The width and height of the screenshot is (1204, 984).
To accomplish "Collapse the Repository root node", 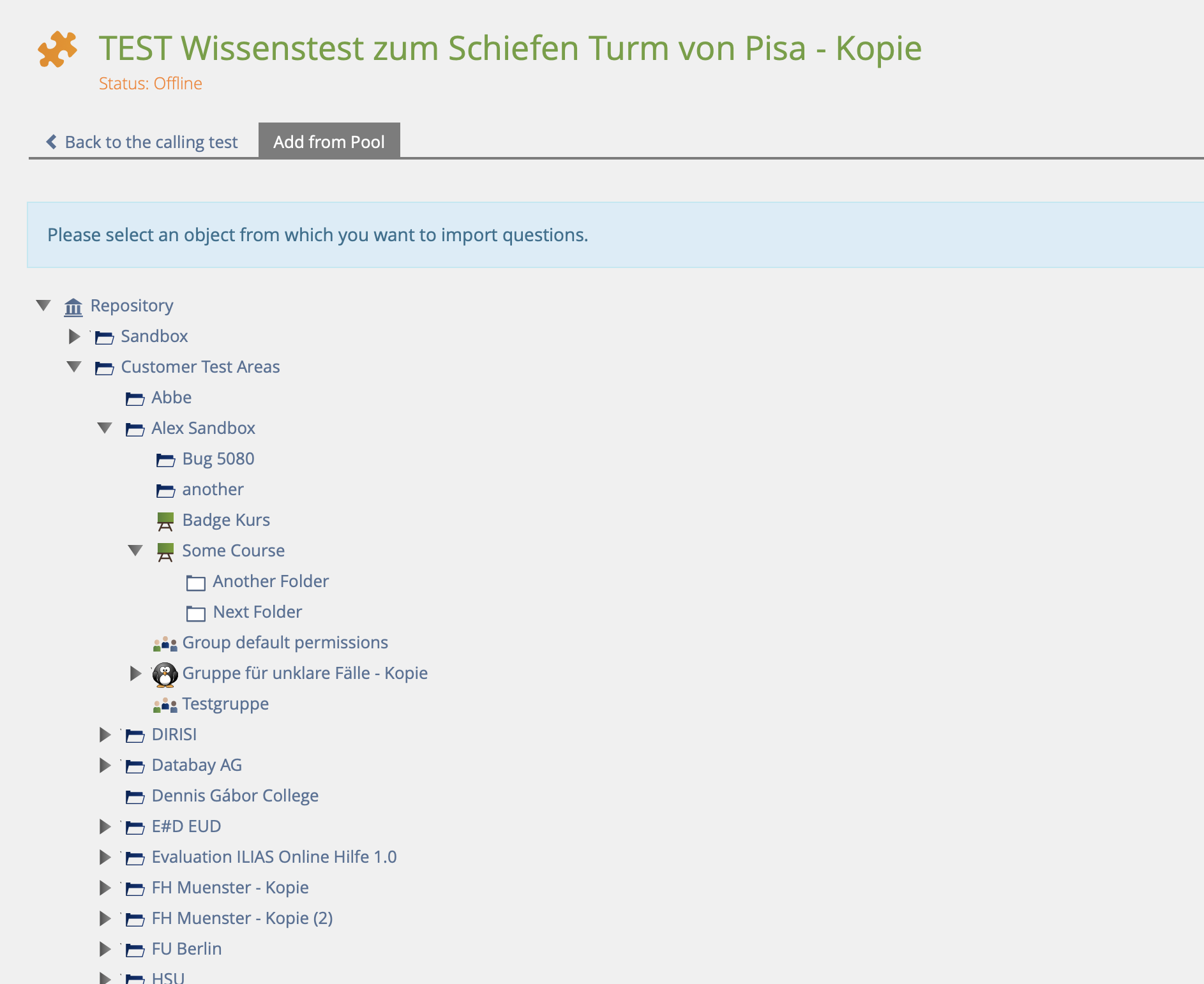I will (x=43, y=306).
